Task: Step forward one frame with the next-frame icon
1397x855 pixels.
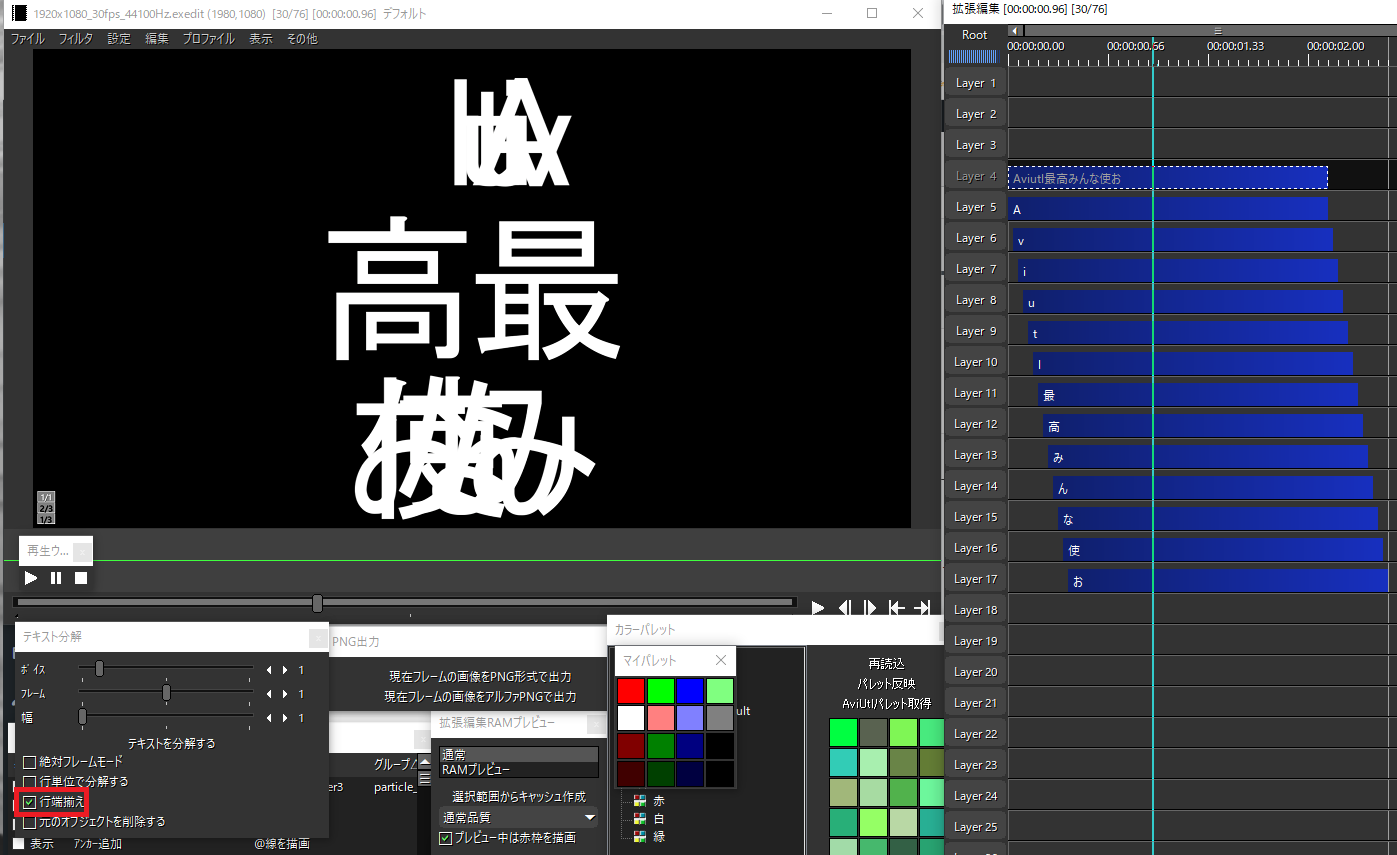Action: pyautogui.click(x=869, y=607)
